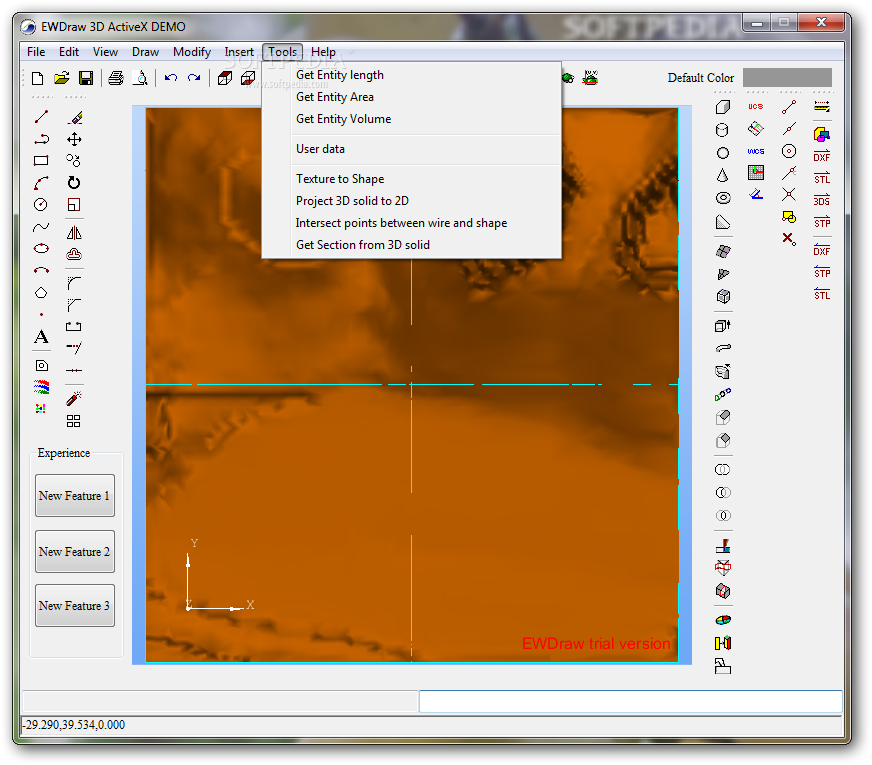The height and width of the screenshot is (765, 872).
Task: Choose Intersect points between wire and shape
Action: point(412,223)
